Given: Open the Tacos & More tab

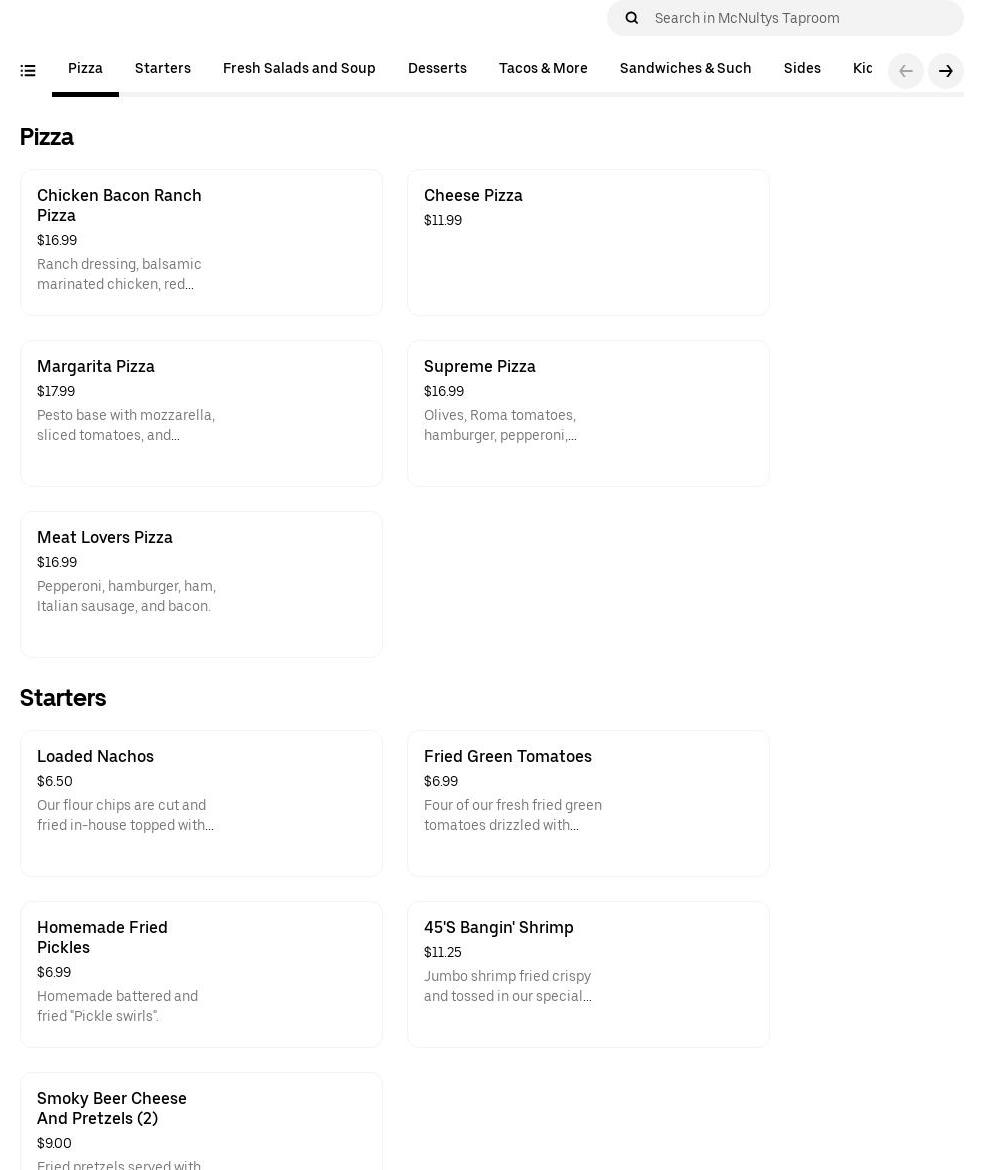Looking at the screenshot, I should click(543, 68).
